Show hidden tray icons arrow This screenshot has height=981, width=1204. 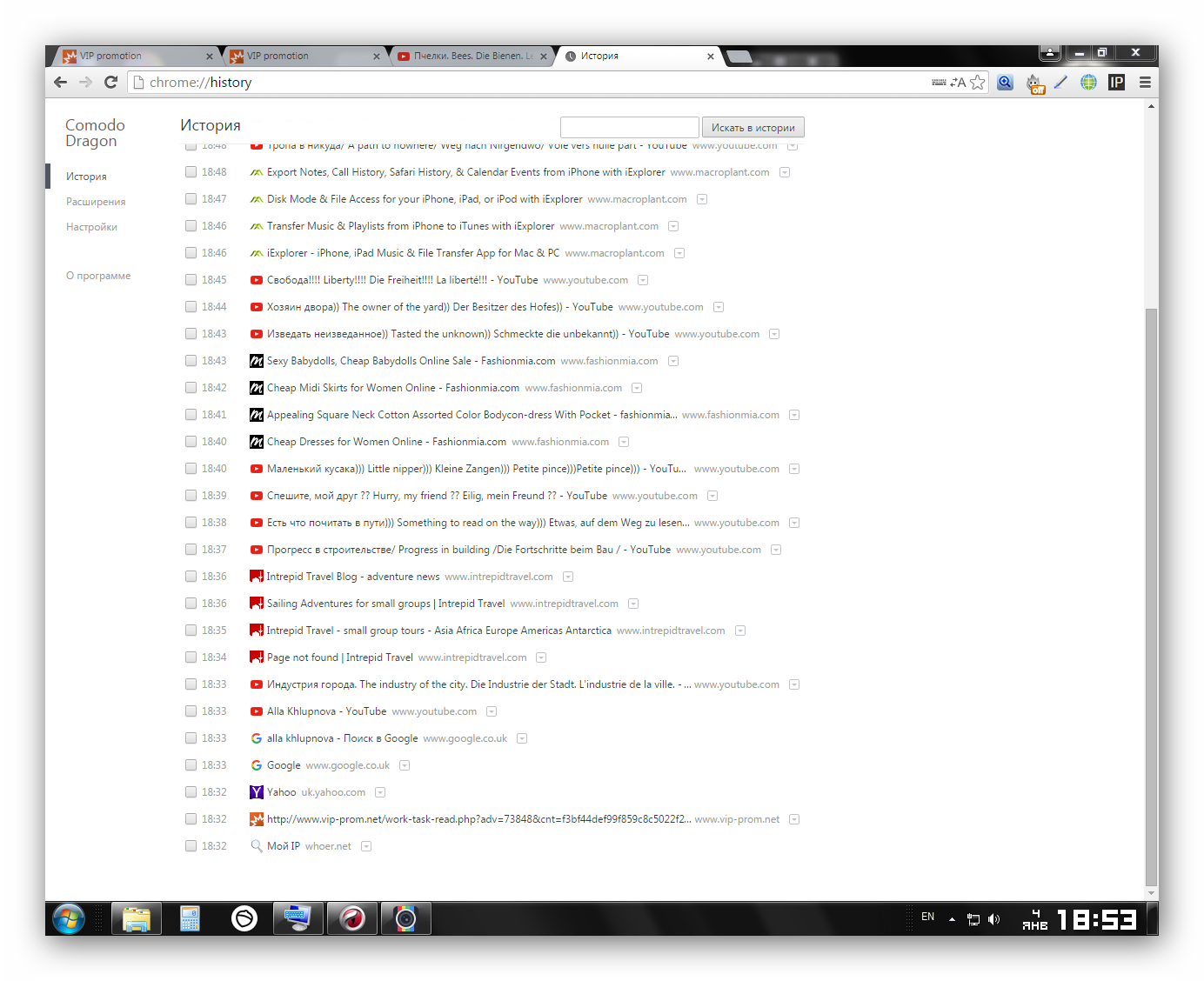point(952,918)
